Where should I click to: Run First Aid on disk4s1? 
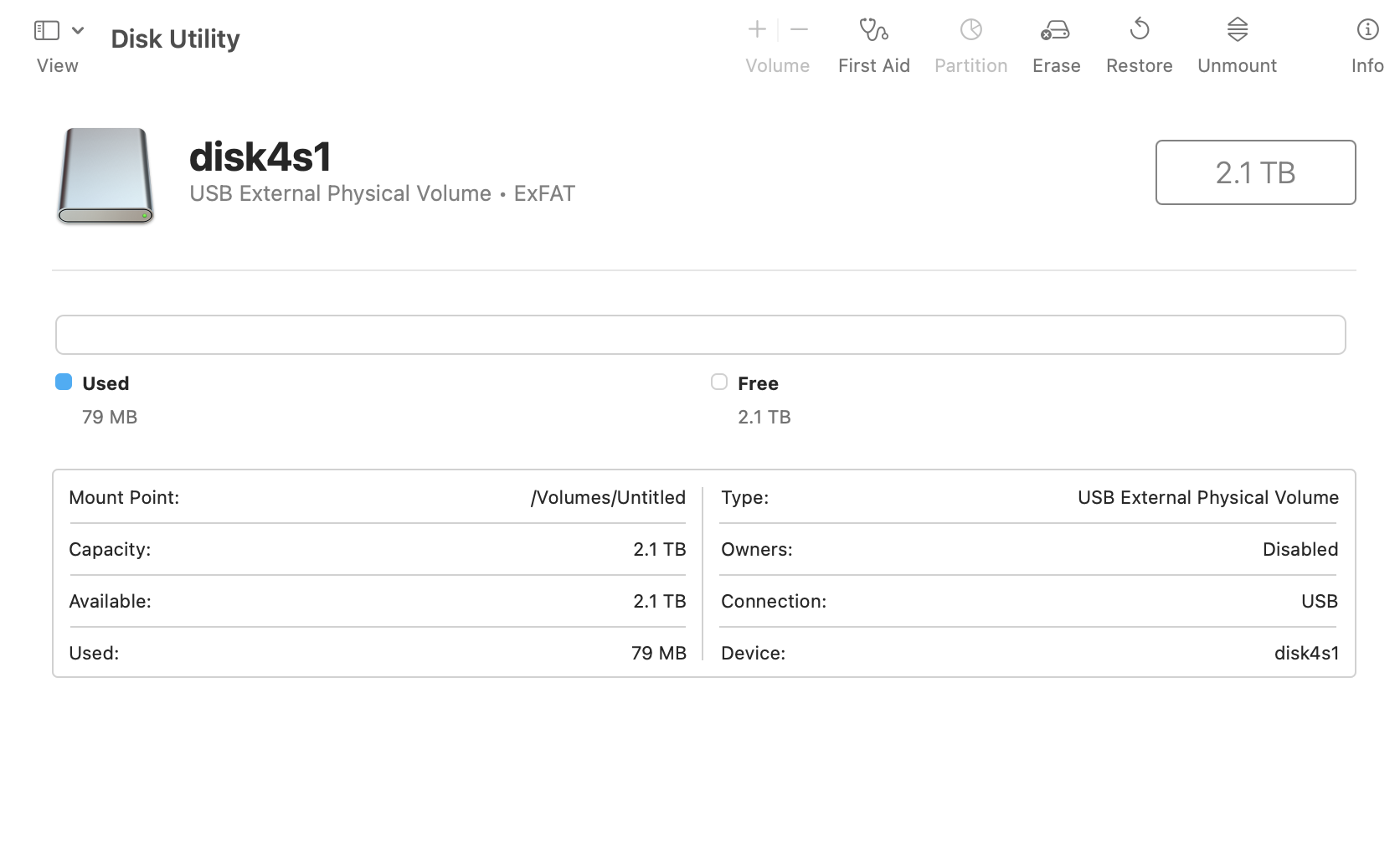click(874, 42)
